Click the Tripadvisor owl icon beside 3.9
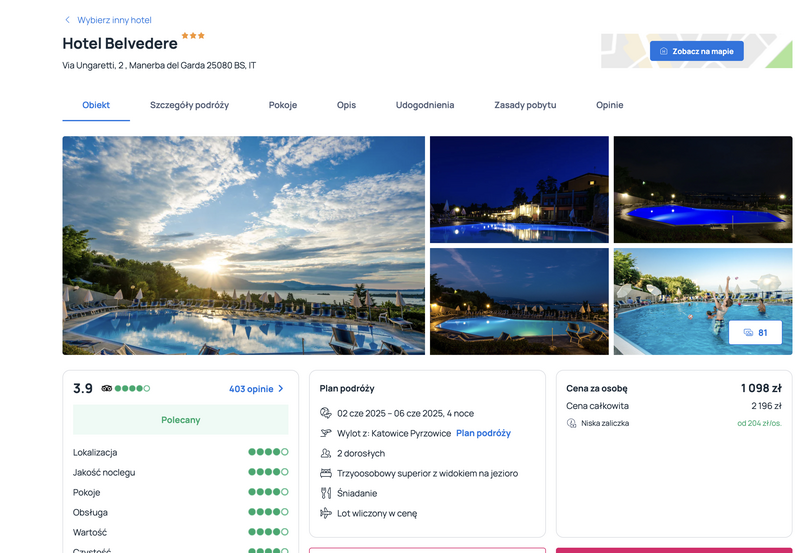Screen dimensions: 800x553 click(107, 388)
